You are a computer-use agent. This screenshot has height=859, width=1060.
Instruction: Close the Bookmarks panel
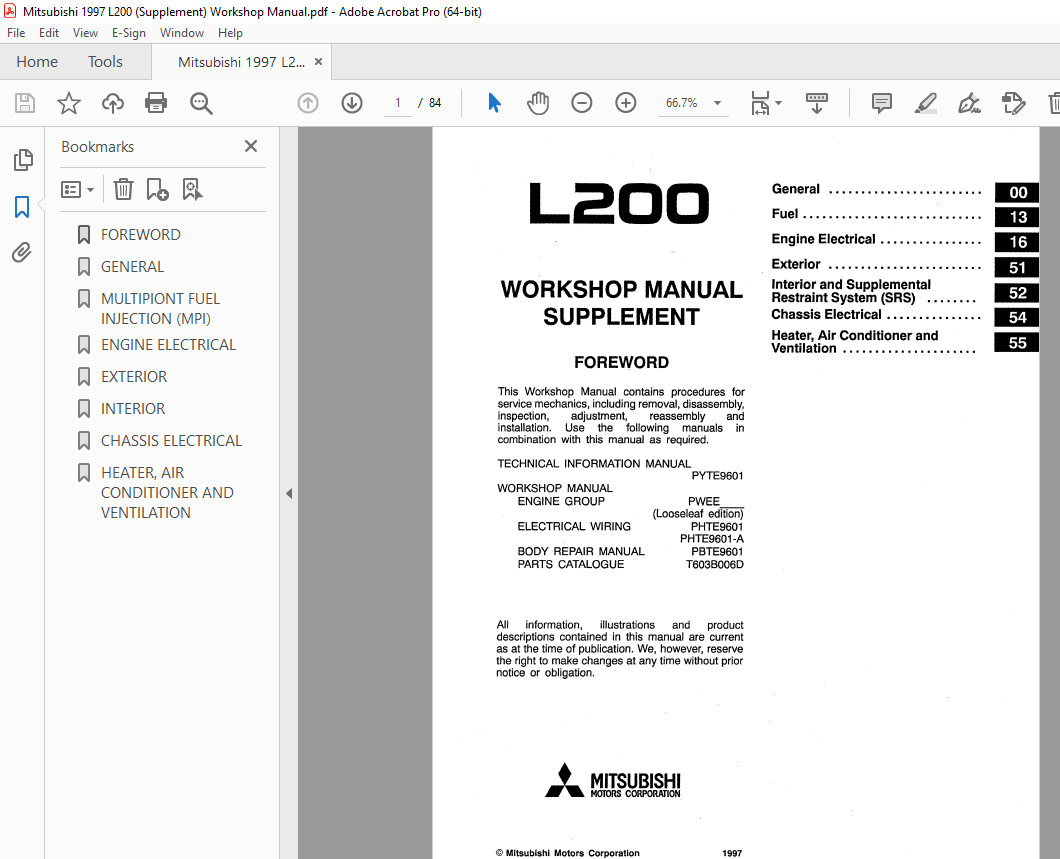251,146
